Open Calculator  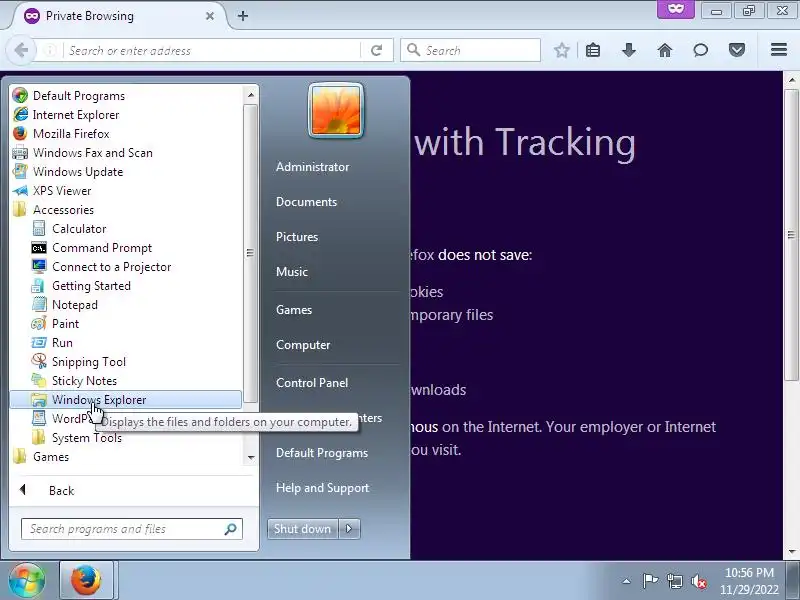click(126, 229)
